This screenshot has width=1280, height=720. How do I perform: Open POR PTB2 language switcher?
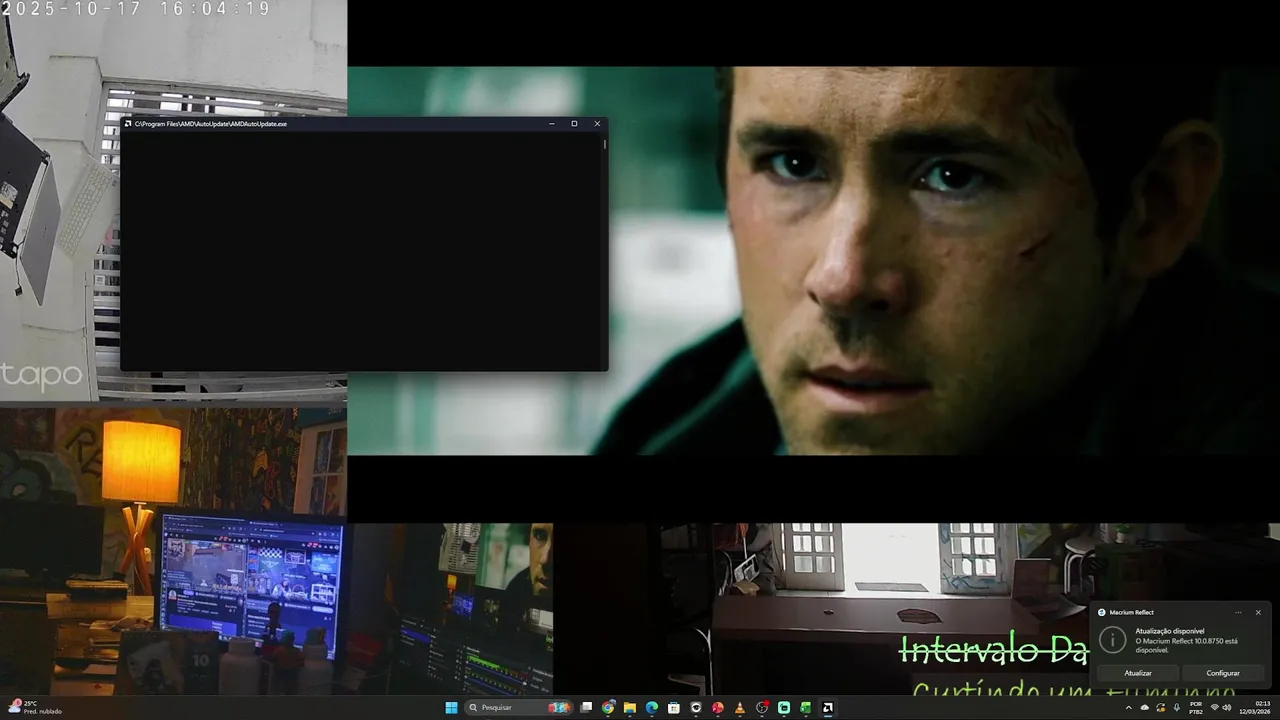[x=1196, y=708]
